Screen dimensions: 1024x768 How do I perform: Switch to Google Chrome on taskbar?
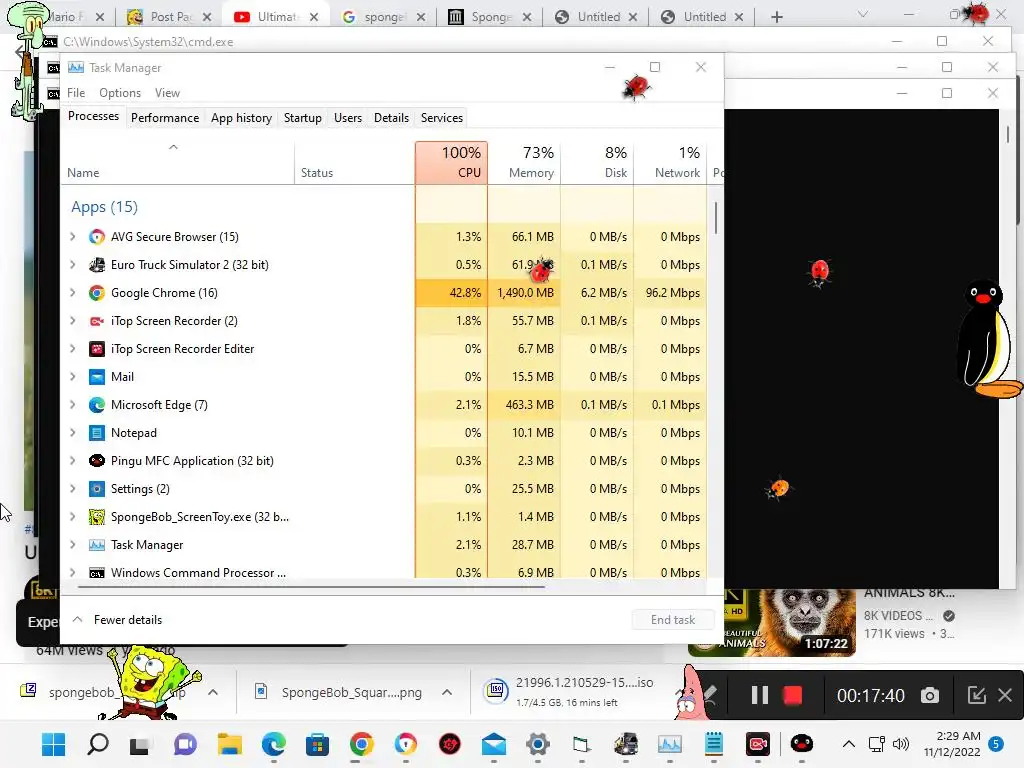(x=361, y=744)
